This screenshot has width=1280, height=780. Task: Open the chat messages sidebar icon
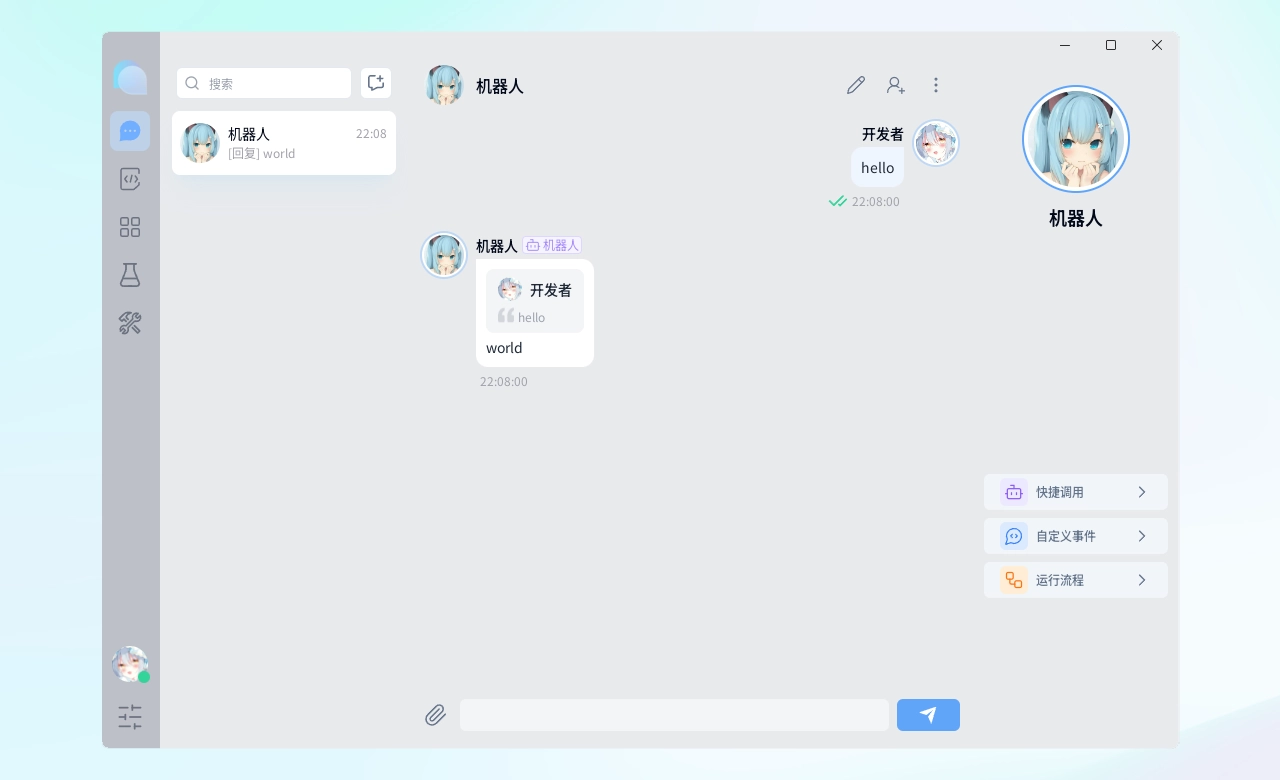pyautogui.click(x=130, y=131)
